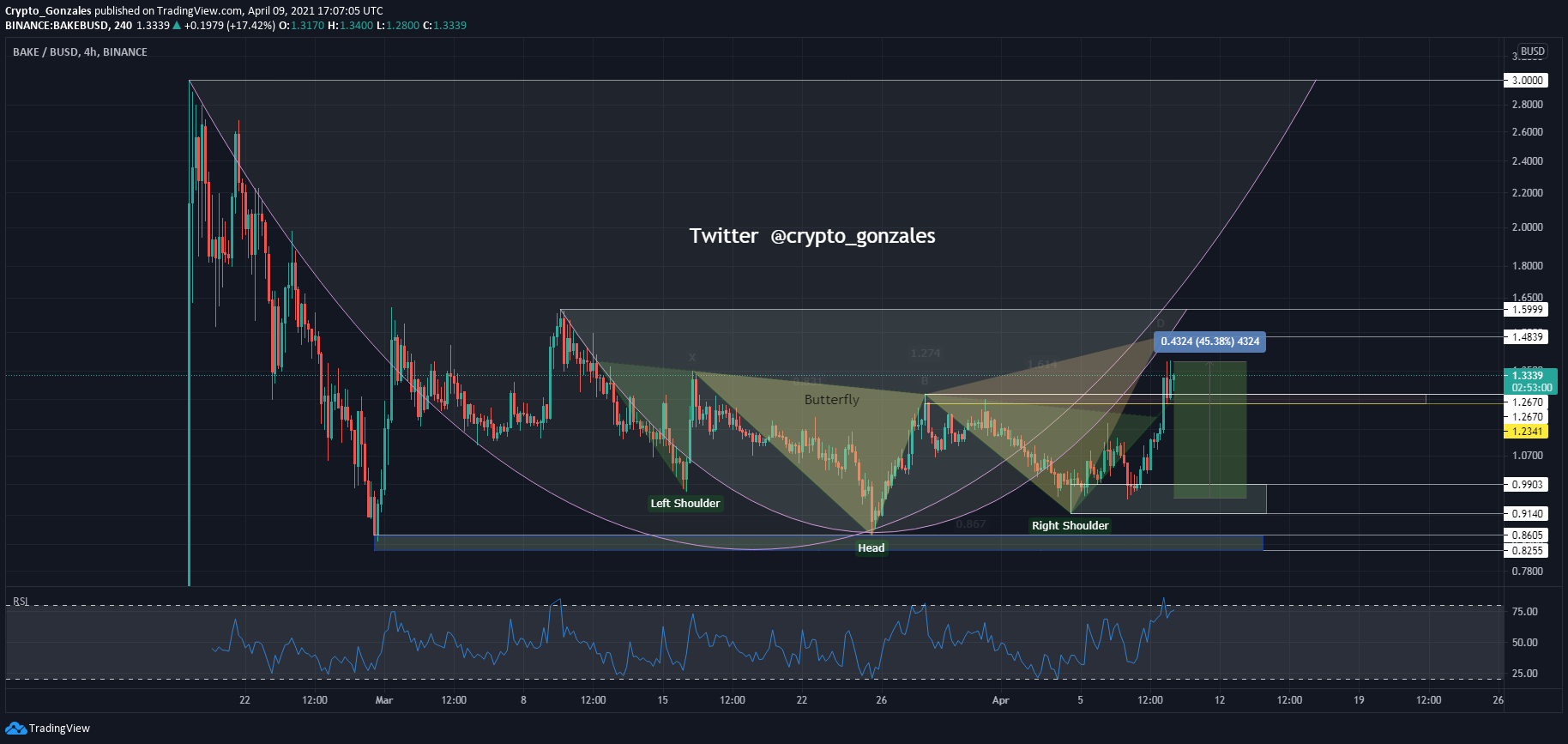The image size is (1568, 744).
Task: Click the Crypto_Gonzales author name in header
Action: [x=48, y=11]
